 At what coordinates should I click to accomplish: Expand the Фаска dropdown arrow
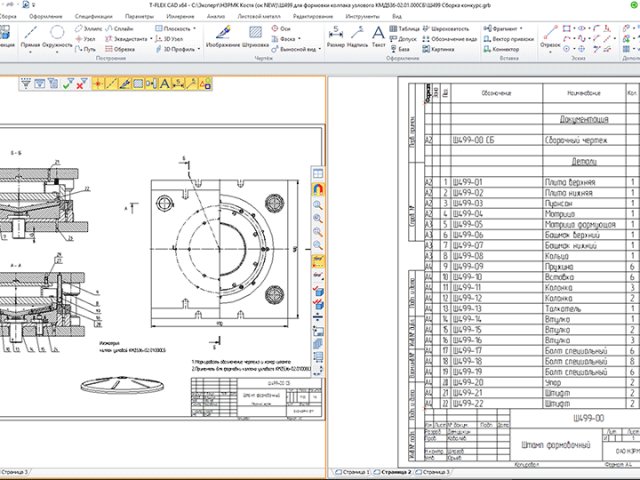click(x=299, y=39)
